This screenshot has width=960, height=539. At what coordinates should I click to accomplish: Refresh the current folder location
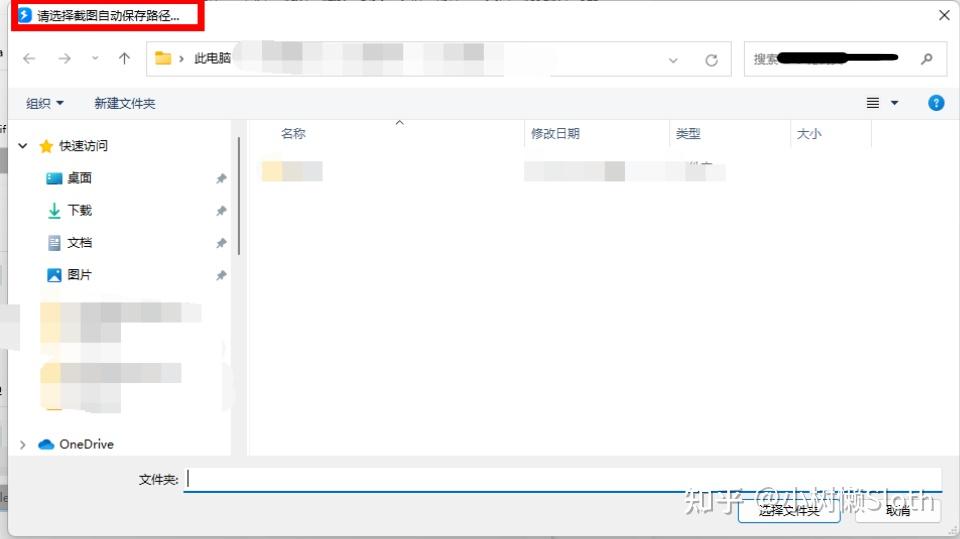pos(711,60)
